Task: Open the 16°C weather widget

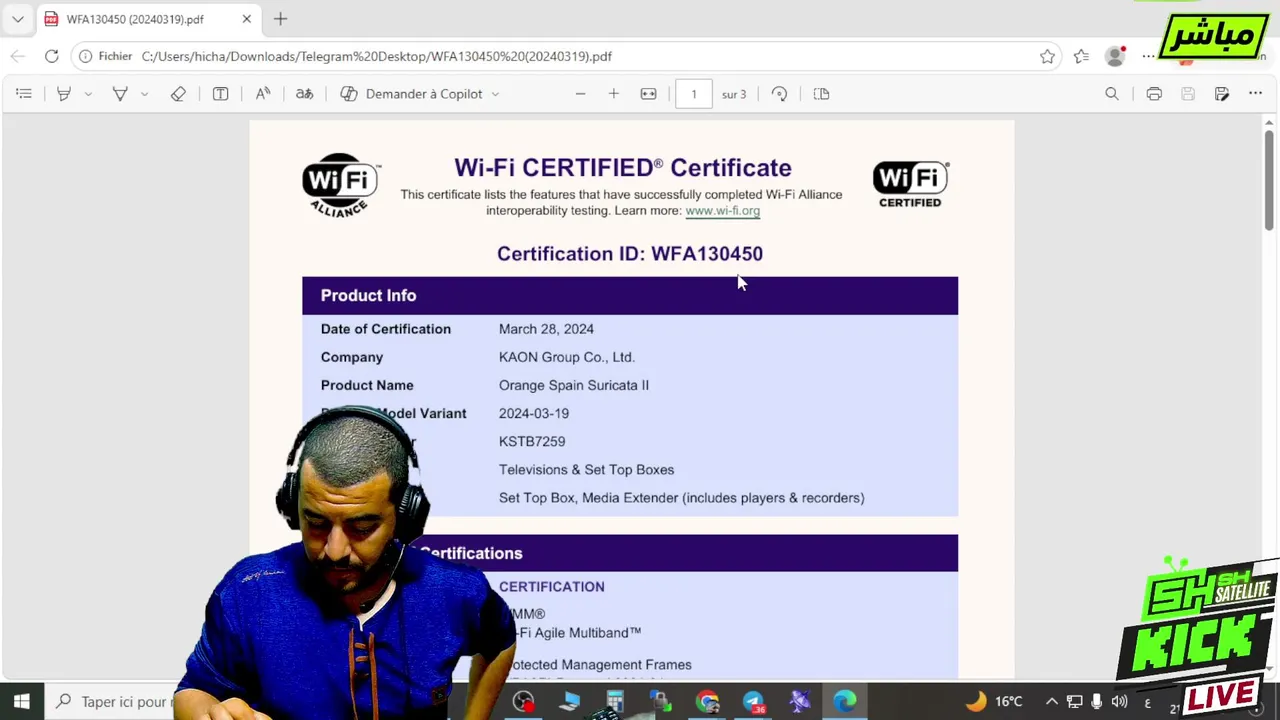Action: [x=995, y=701]
